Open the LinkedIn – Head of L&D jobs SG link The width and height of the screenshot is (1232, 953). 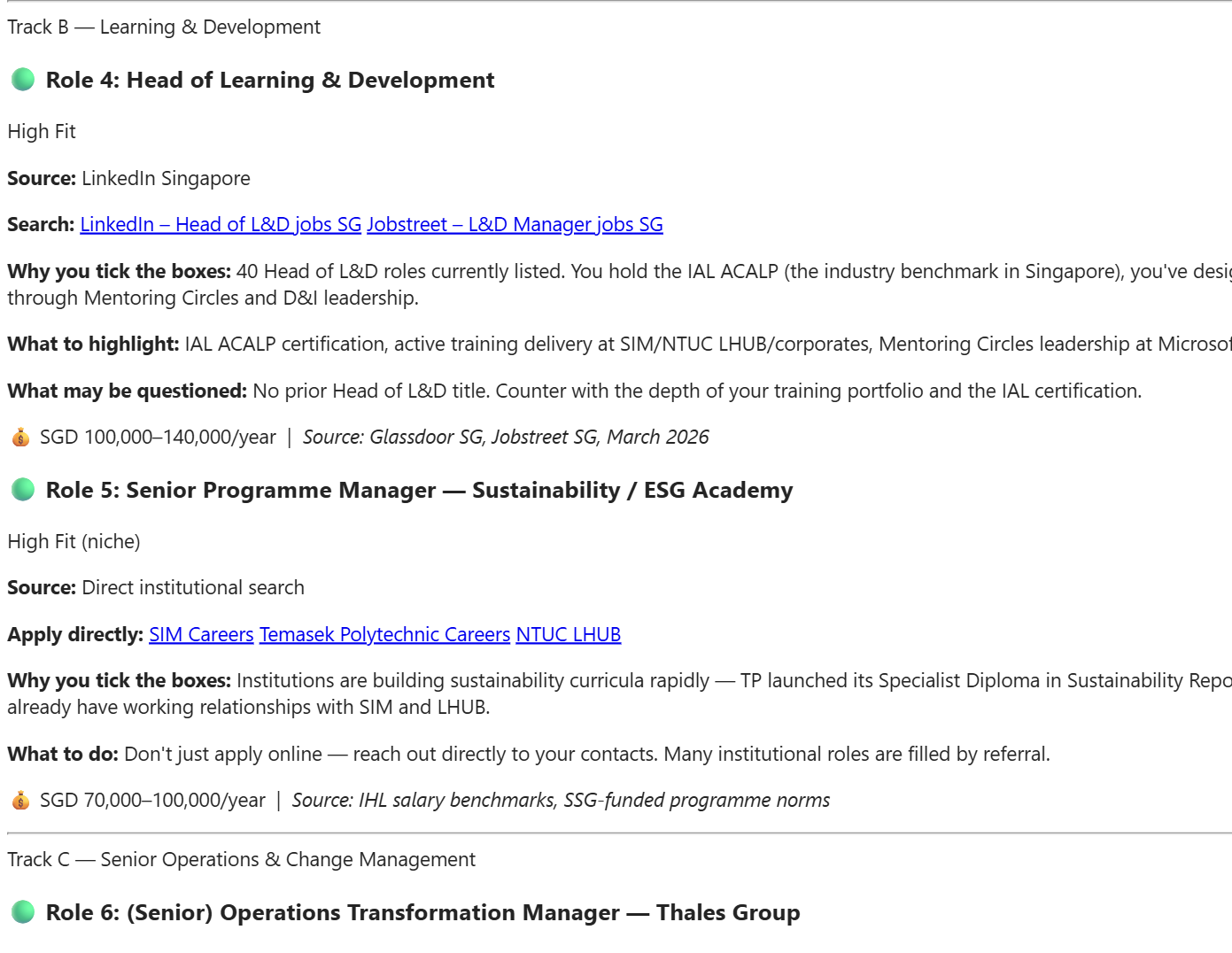point(221,224)
